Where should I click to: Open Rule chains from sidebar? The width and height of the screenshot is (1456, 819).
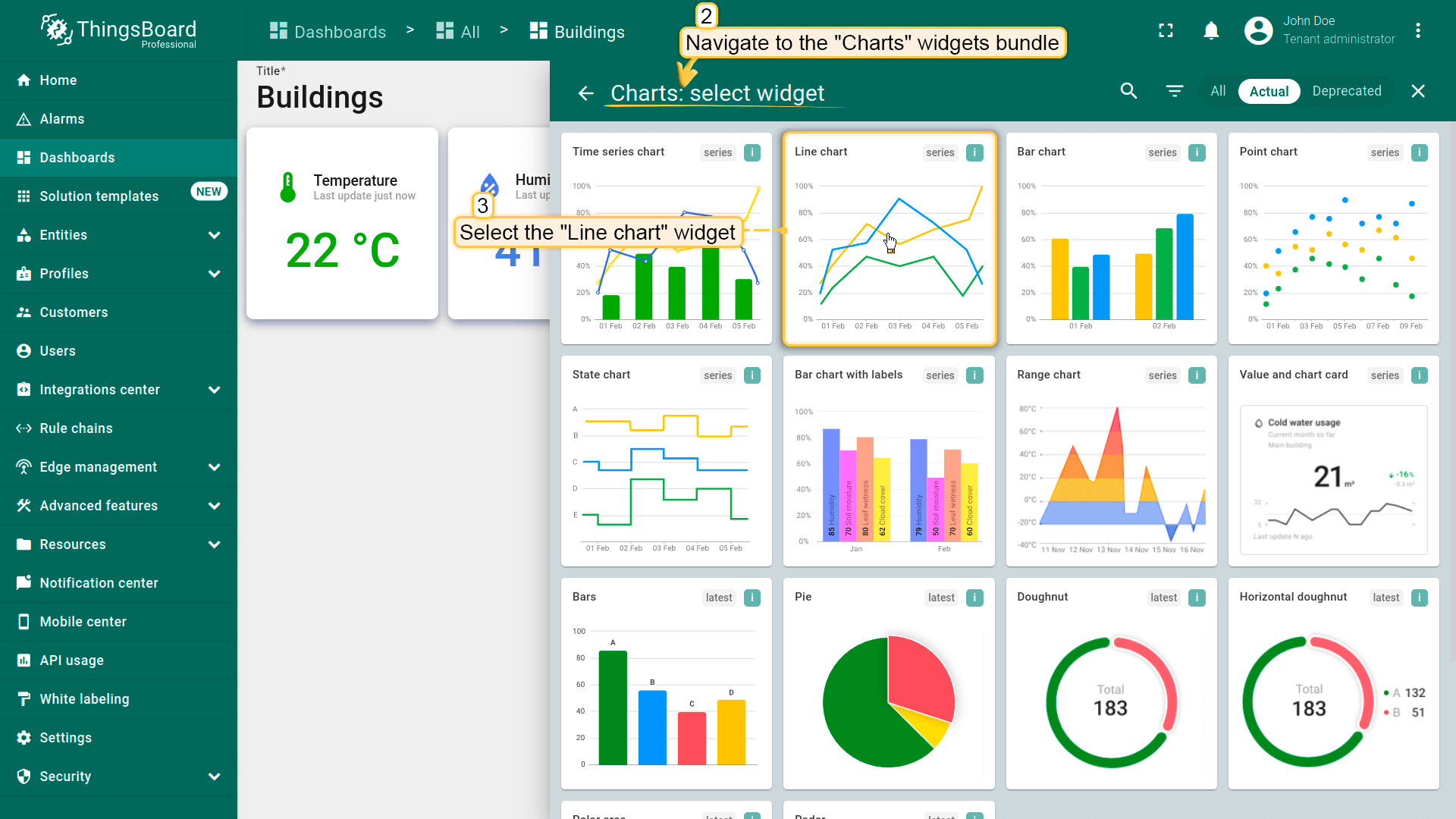(x=76, y=428)
